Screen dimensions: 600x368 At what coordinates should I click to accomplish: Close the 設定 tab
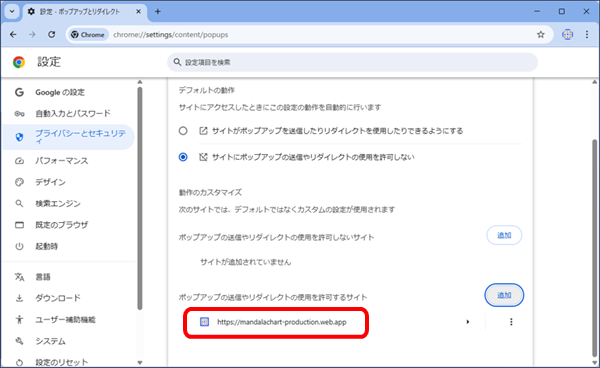coord(139,11)
